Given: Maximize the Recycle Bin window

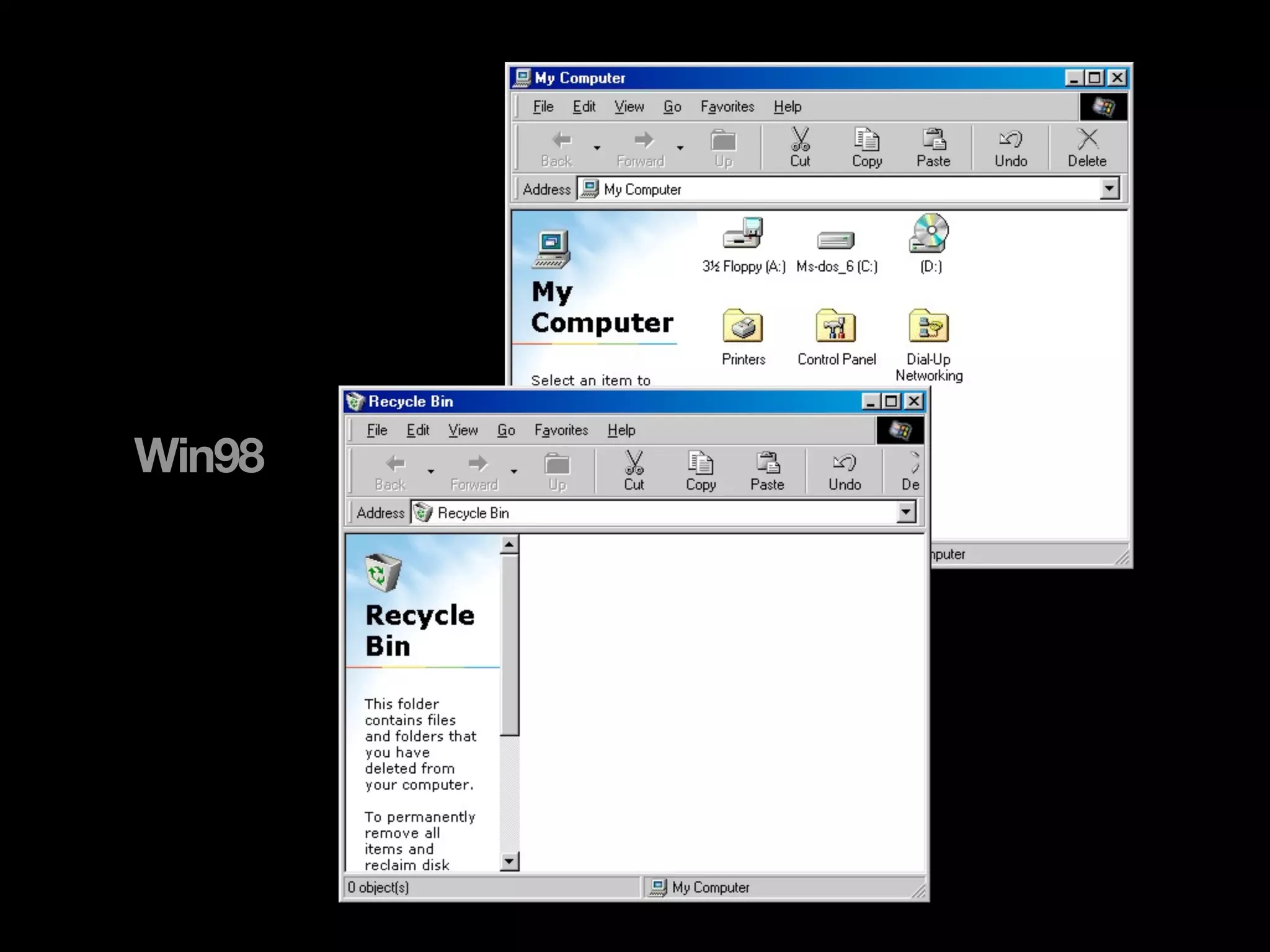Looking at the screenshot, I should 891,402.
